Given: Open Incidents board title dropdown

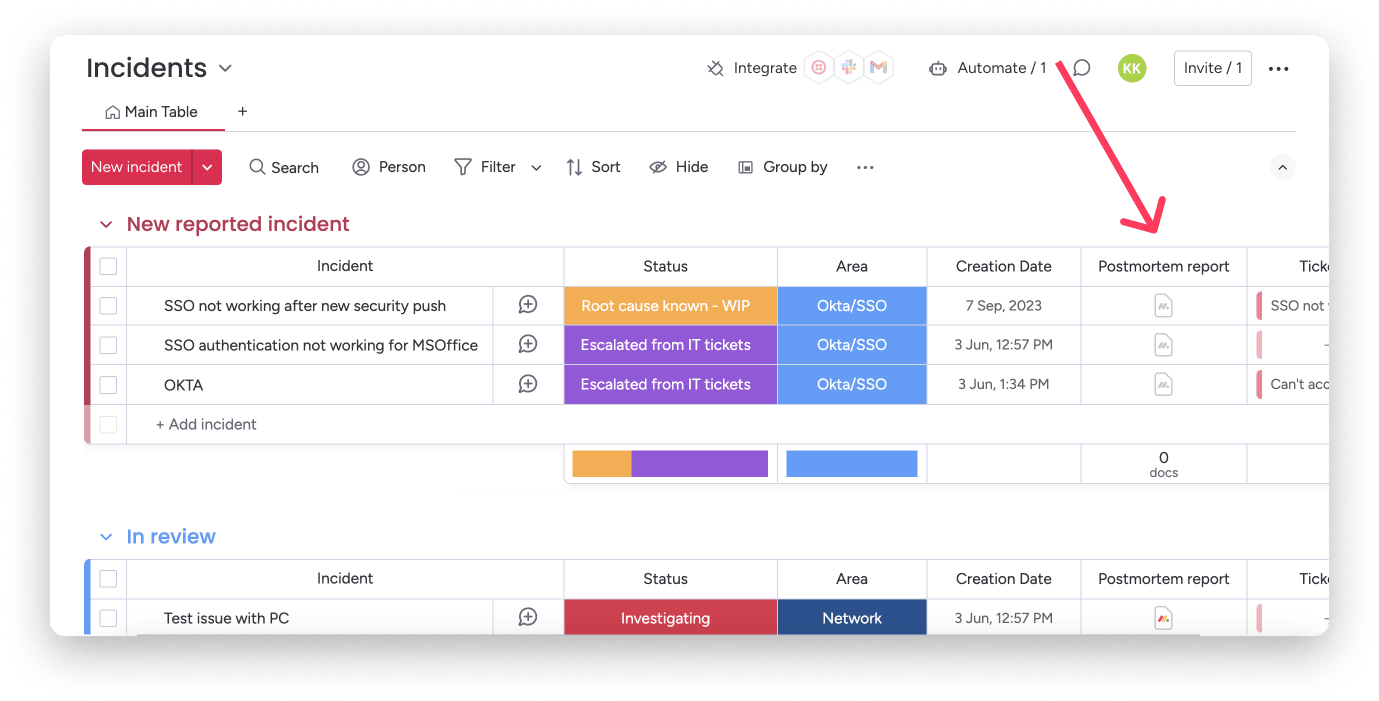Looking at the screenshot, I should click(x=225, y=68).
